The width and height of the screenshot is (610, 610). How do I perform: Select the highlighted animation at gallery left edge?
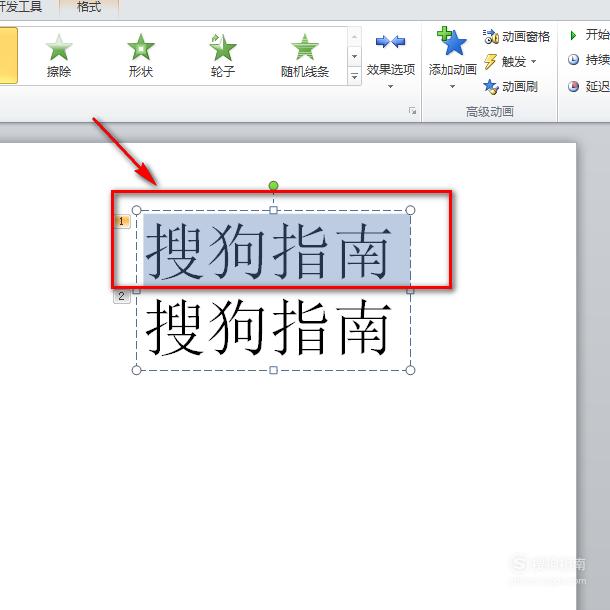click(x=8, y=56)
